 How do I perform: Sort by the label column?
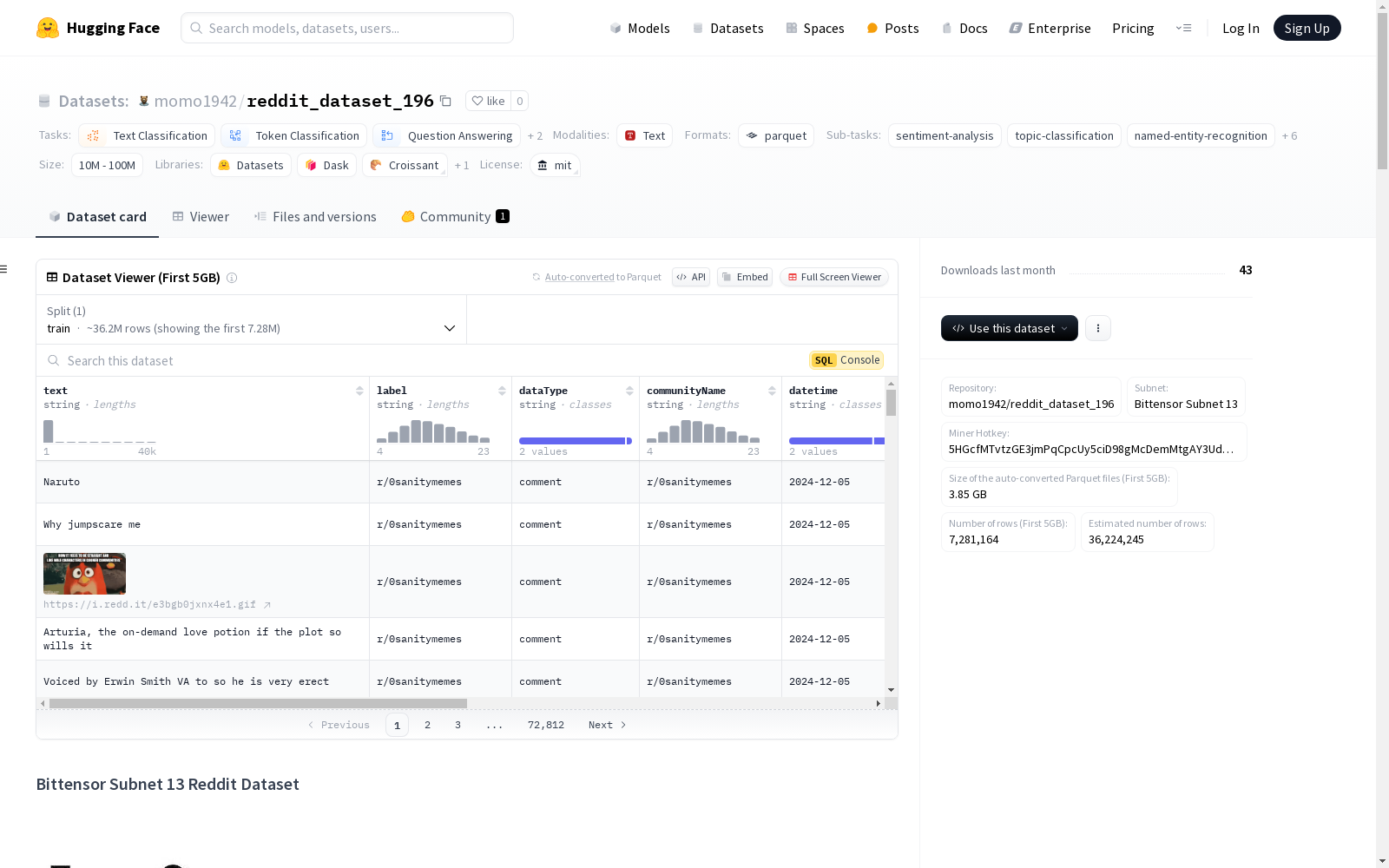click(x=502, y=391)
